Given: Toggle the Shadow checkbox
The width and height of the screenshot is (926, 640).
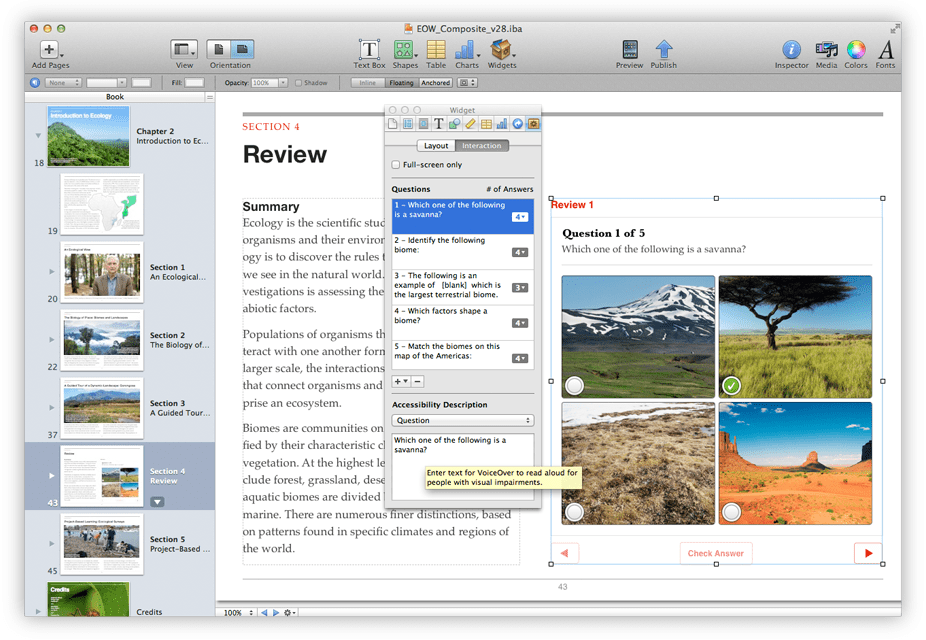Looking at the screenshot, I should 298,83.
